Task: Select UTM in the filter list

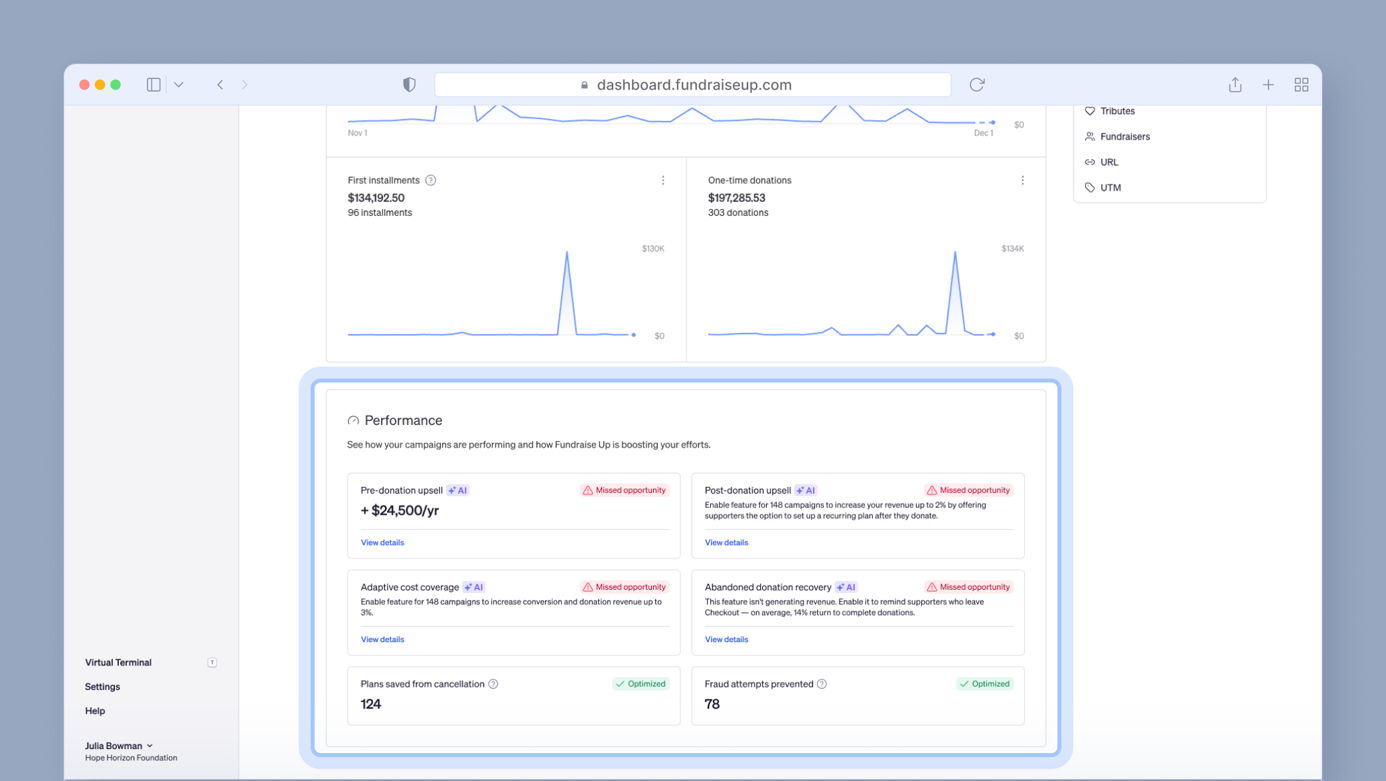Action: [x=1110, y=188]
